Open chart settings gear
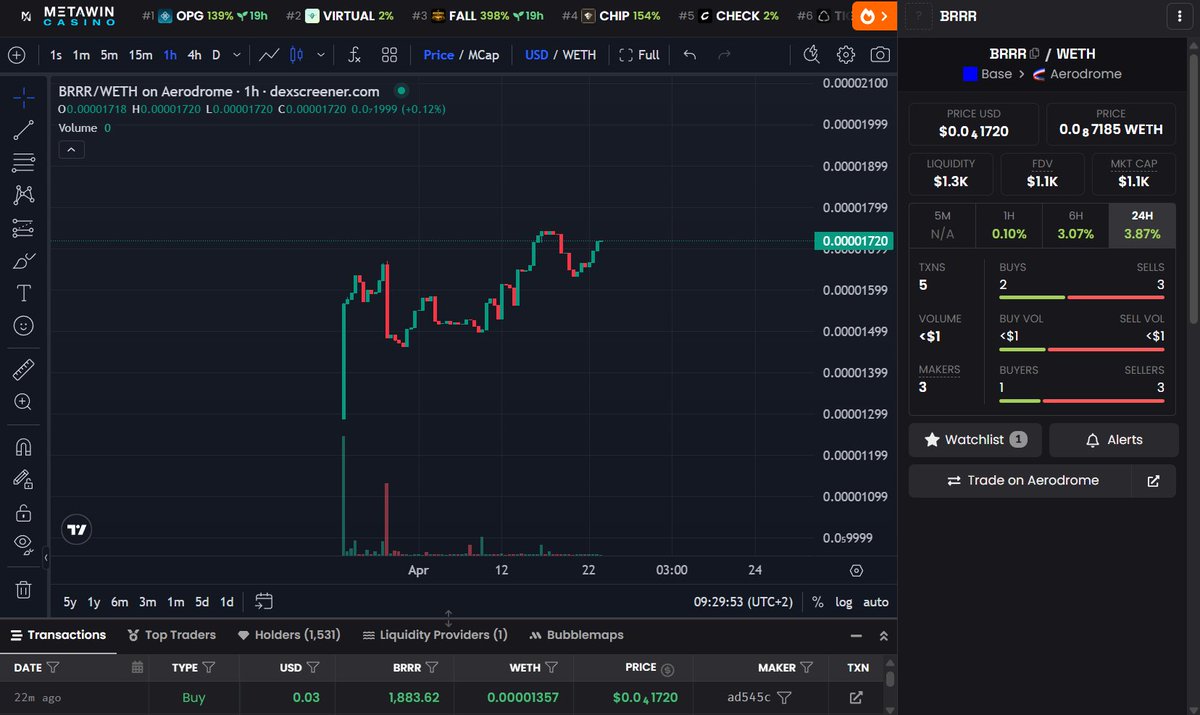 pos(846,55)
